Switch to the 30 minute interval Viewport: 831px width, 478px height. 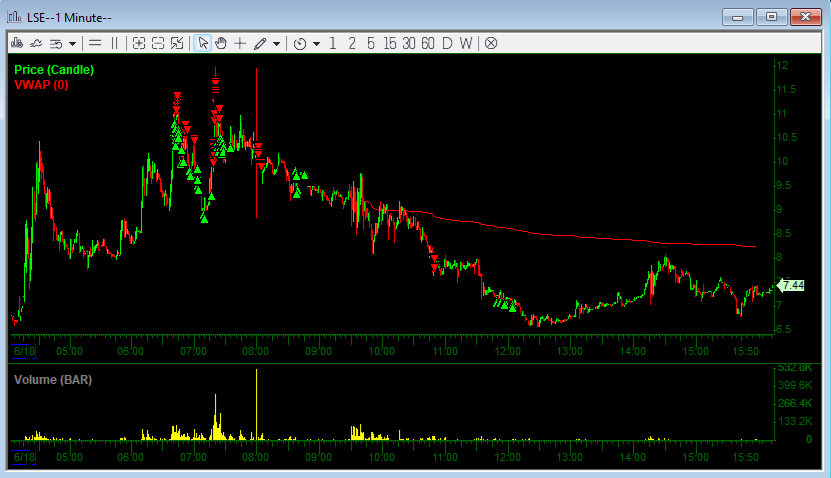click(x=409, y=43)
